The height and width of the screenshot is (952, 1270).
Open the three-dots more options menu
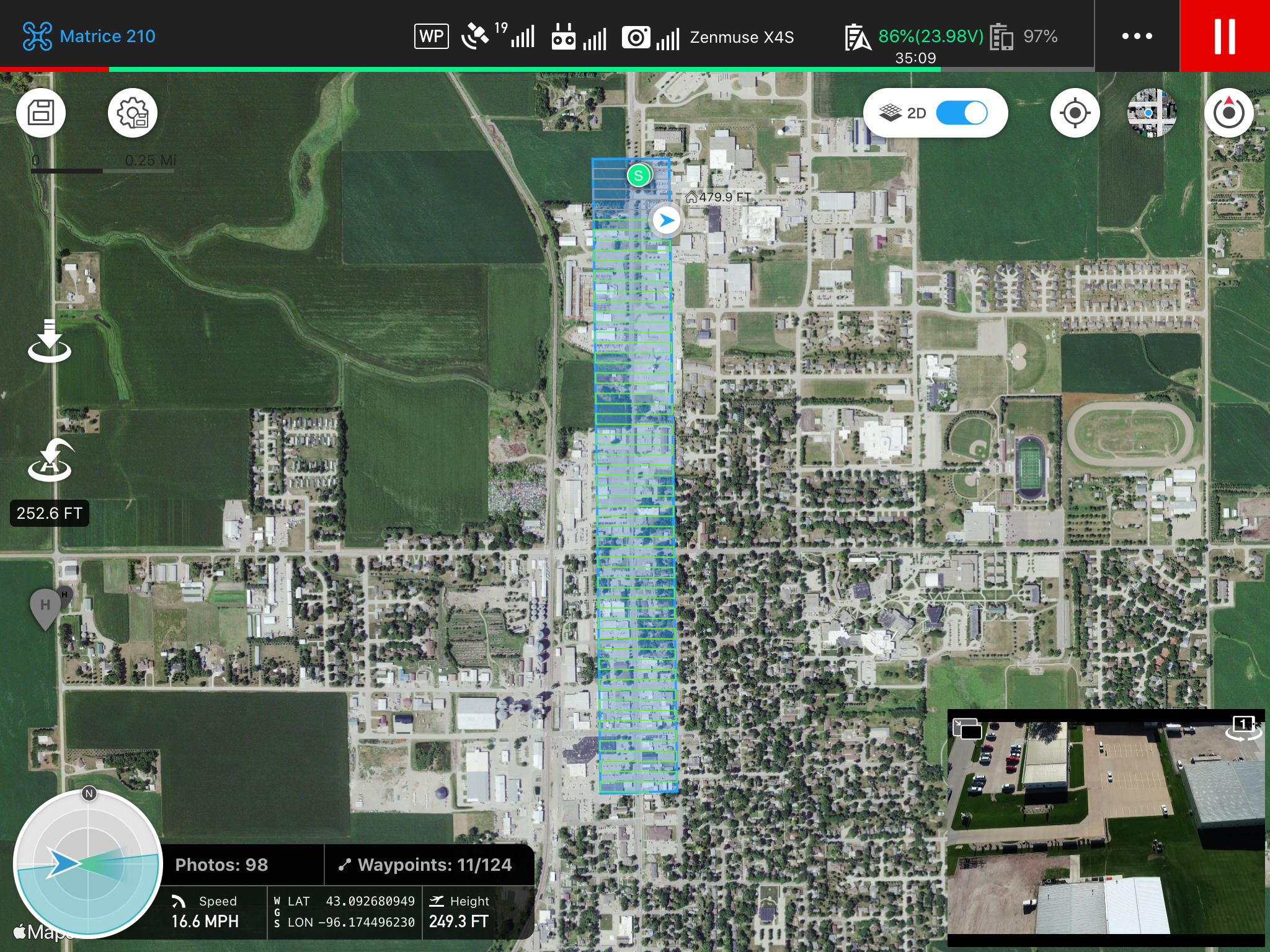(1137, 36)
